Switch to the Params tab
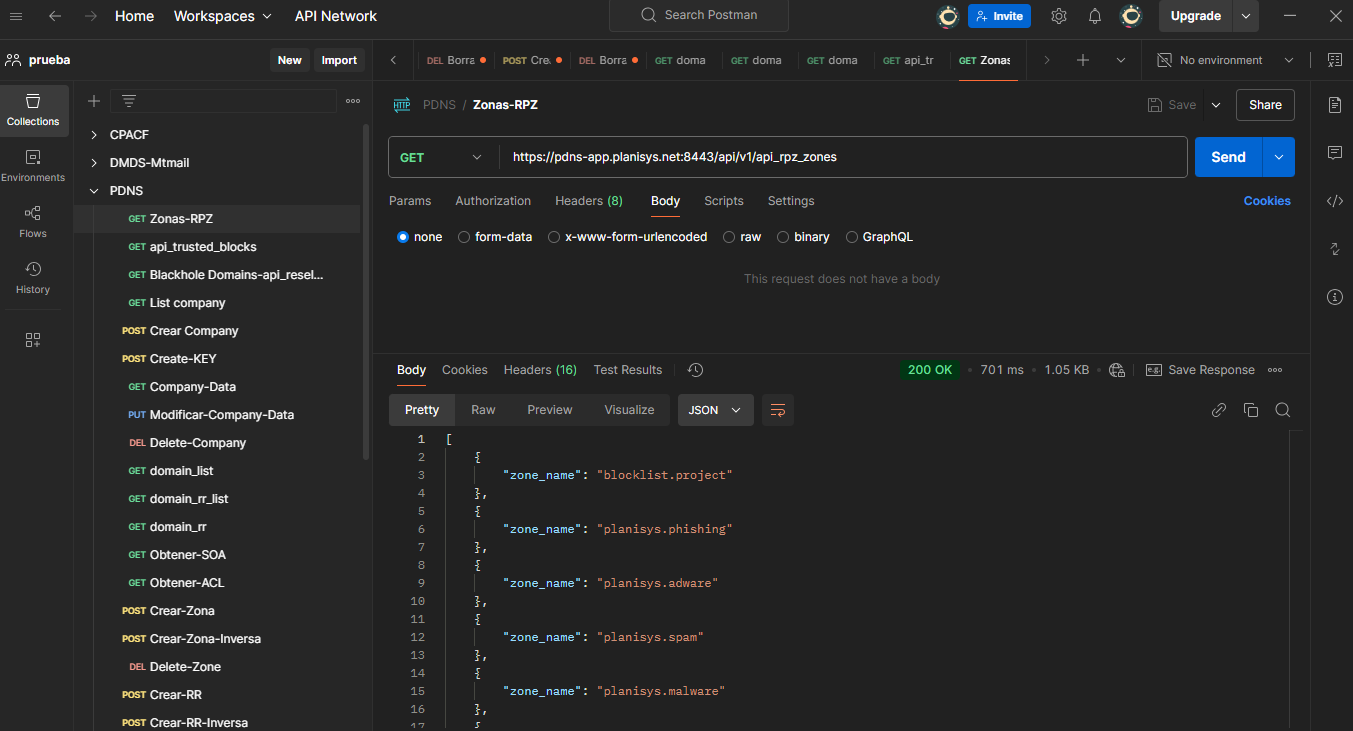Screen dimensions: 1353x731 pyautogui.click(x=410, y=201)
